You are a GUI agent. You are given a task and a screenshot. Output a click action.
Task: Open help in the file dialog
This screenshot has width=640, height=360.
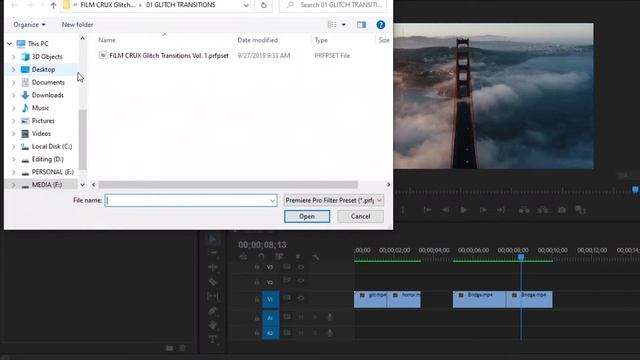point(380,25)
